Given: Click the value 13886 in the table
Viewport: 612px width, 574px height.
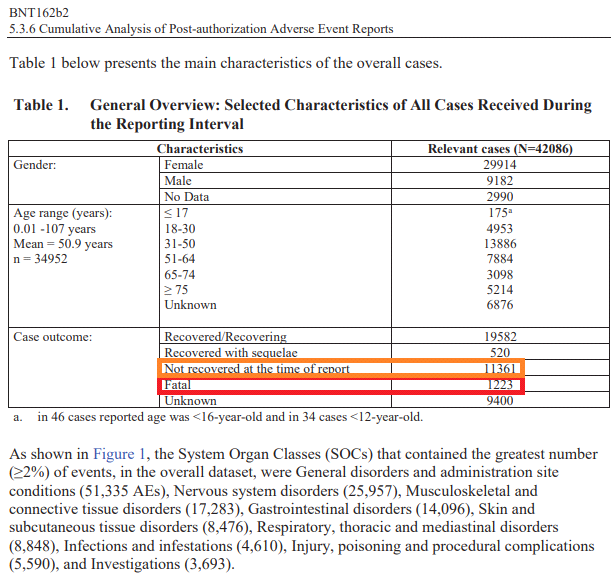Looking at the screenshot, I should pyautogui.click(x=500, y=244).
